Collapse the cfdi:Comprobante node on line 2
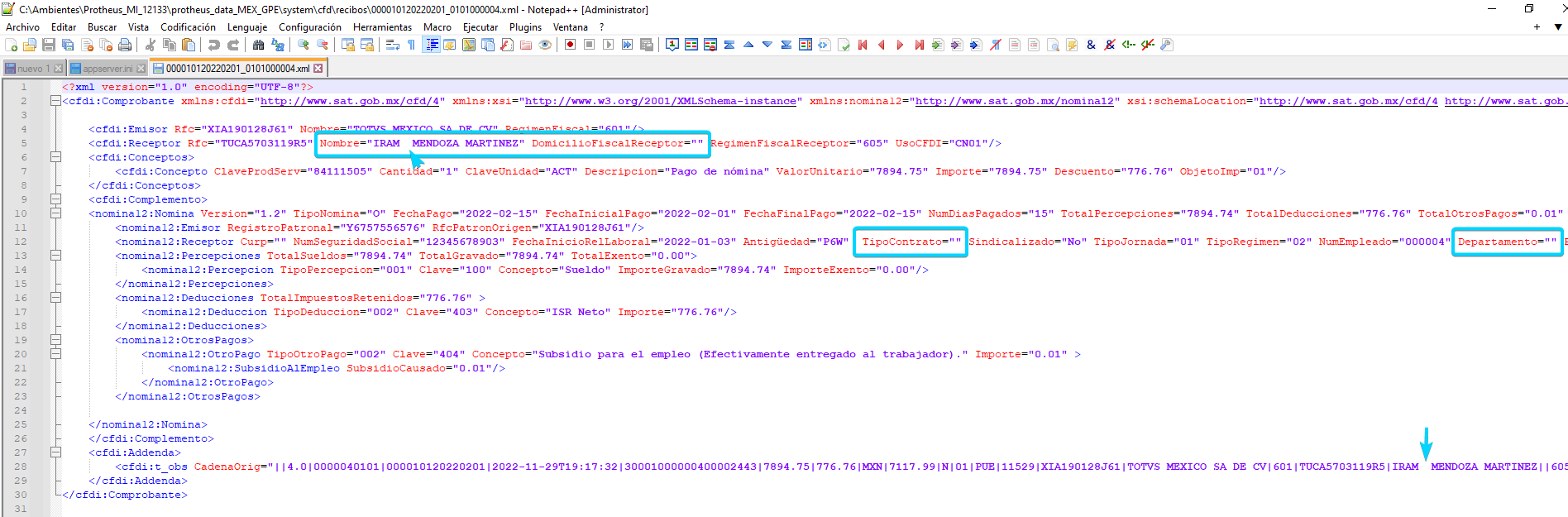The width and height of the screenshot is (1568, 517). tap(55, 101)
